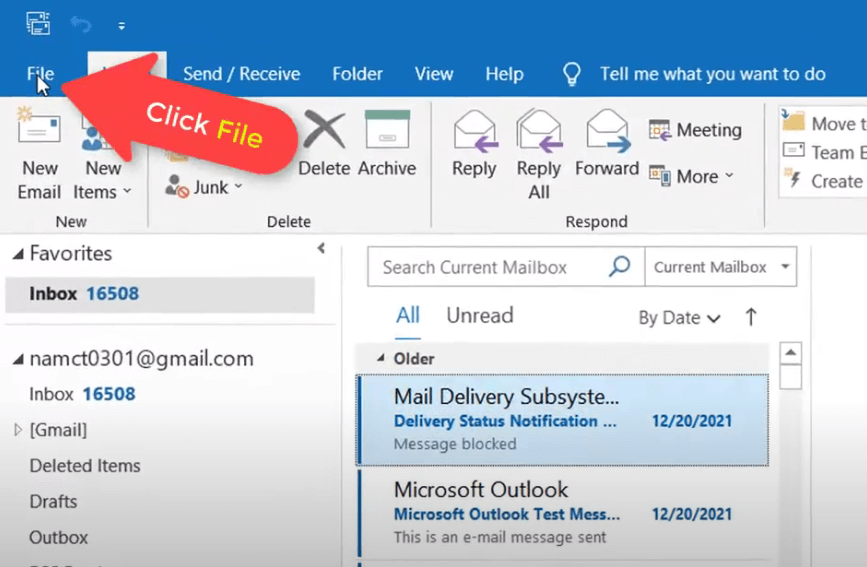Click the Send/Receive All Folders quick access icon
Screen dimensions: 867x567
coord(38,24)
